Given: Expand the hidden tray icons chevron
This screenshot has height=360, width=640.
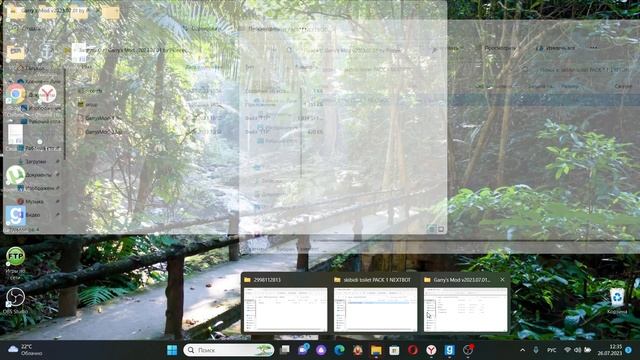Looking at the screenshot, I should (522, 350).
